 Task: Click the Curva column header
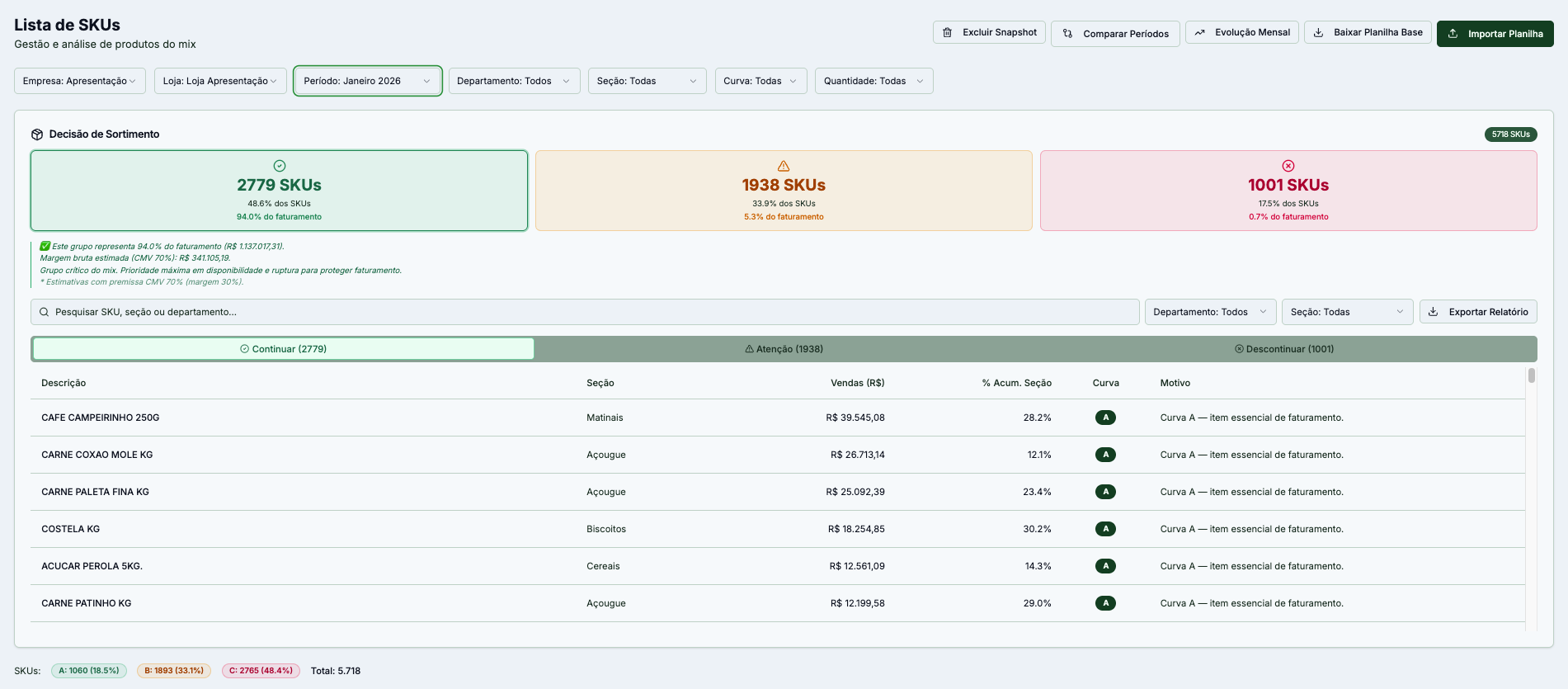(1105, 383)
